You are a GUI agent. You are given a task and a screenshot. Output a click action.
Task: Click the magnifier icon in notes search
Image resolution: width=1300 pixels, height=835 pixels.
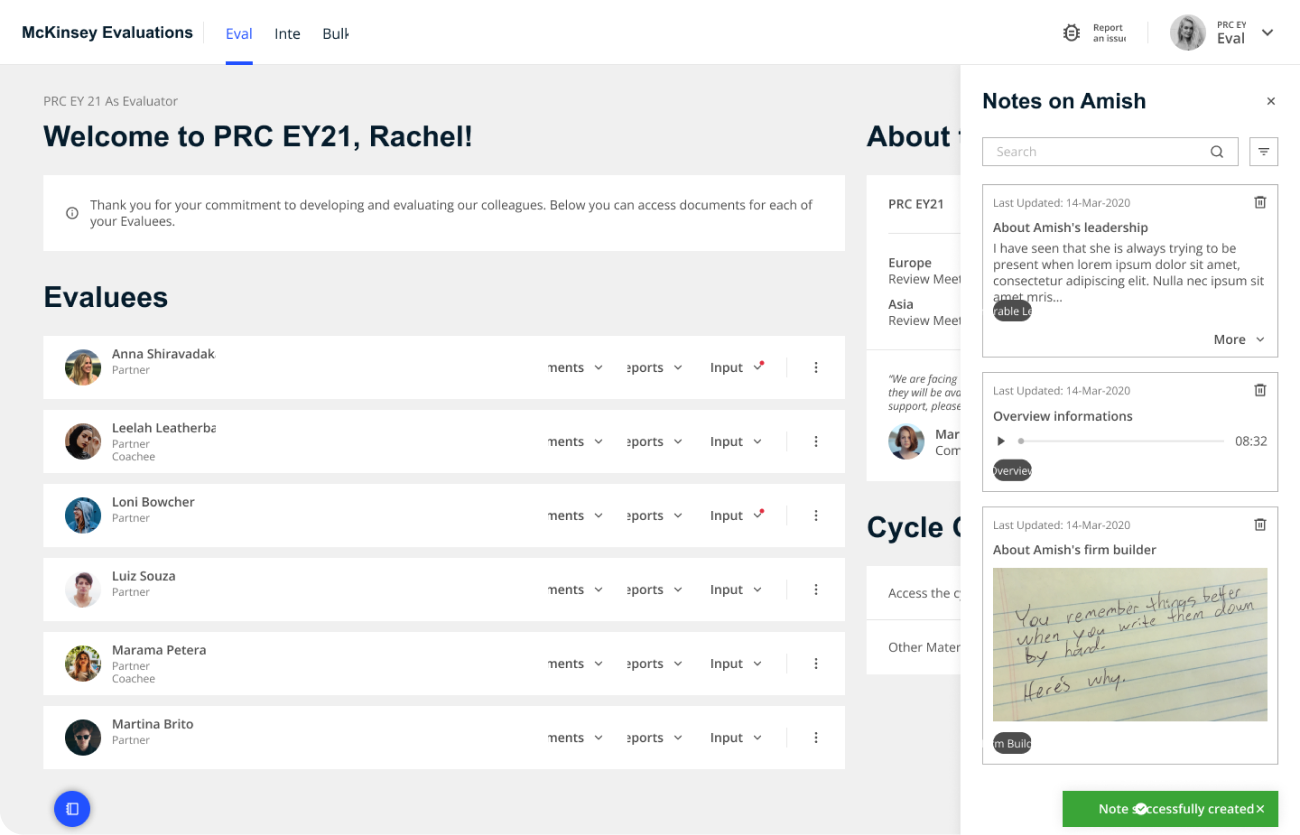tap(1217, 152)
